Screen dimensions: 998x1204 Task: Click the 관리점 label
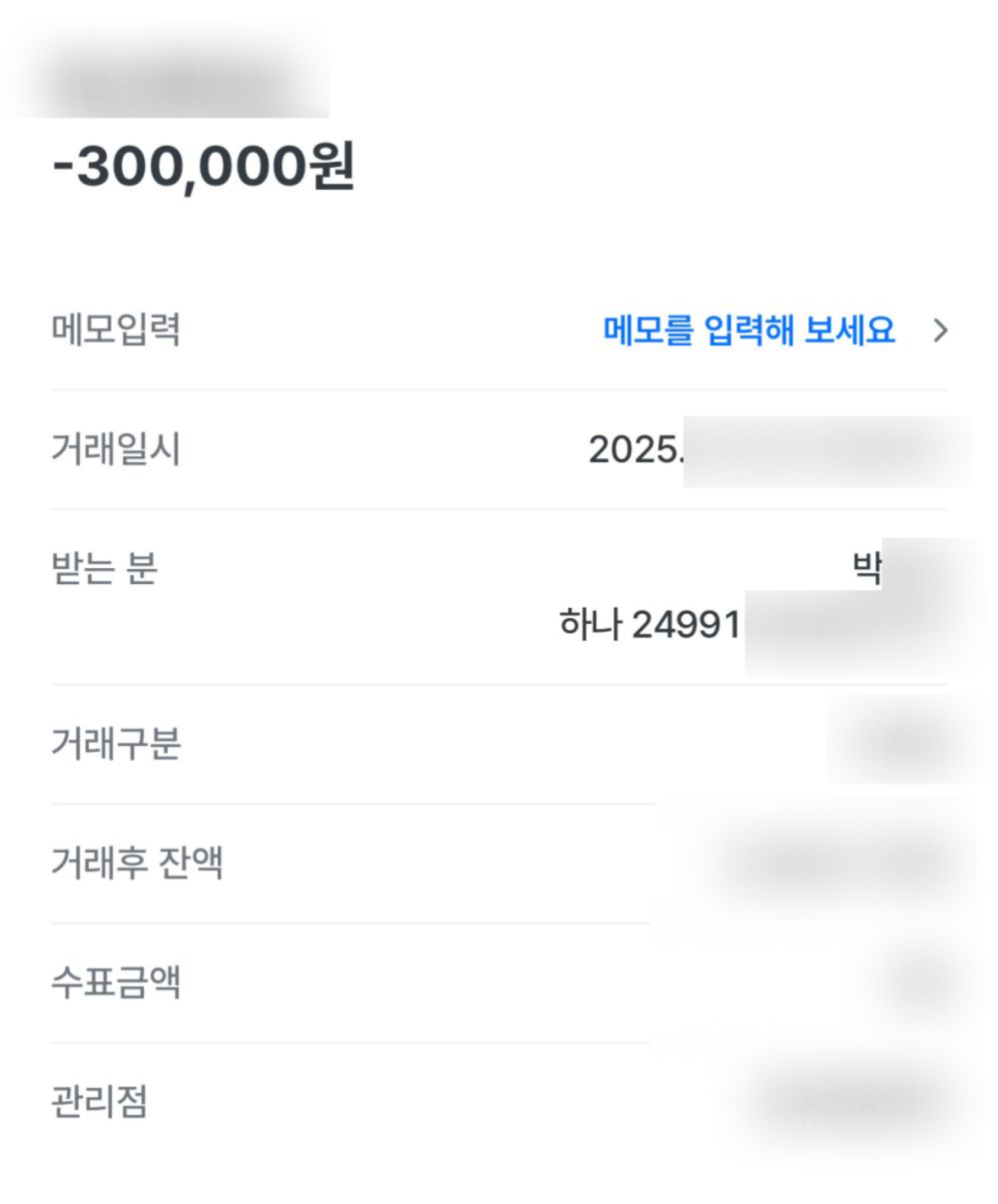click(99, 1102)
